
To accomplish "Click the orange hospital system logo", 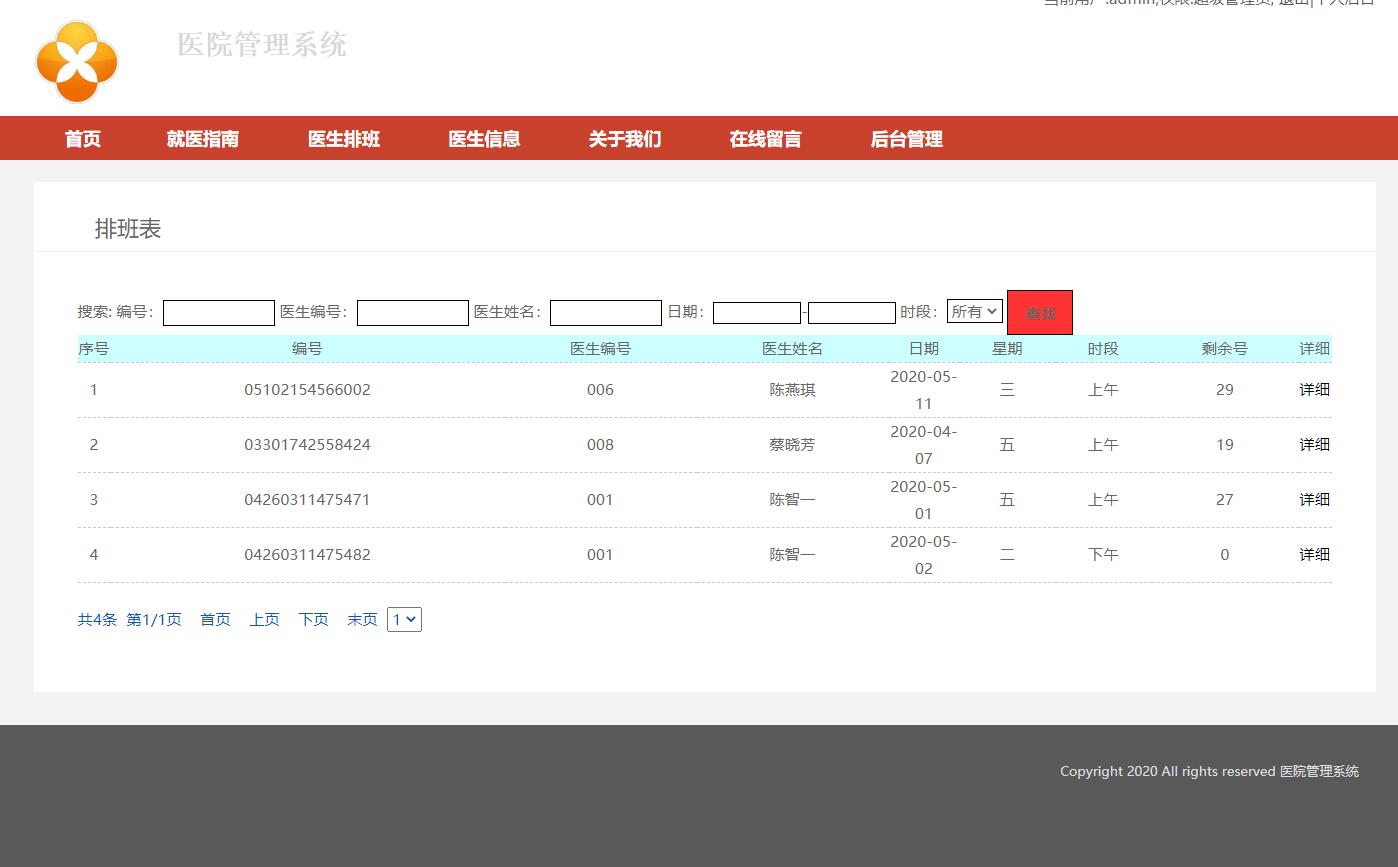I will coord(77,61).
